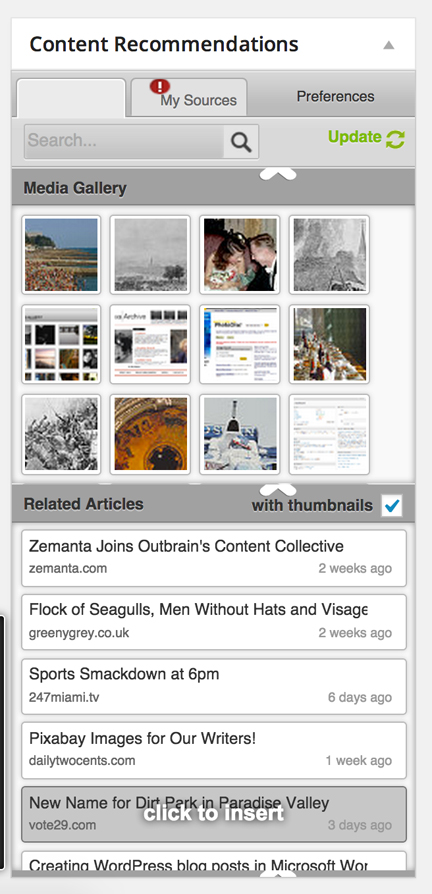Viewport: 432px width, 894px height.
Task: Insert the Sports Smackdown at 6pm article
Action: [x=214, y=686]
